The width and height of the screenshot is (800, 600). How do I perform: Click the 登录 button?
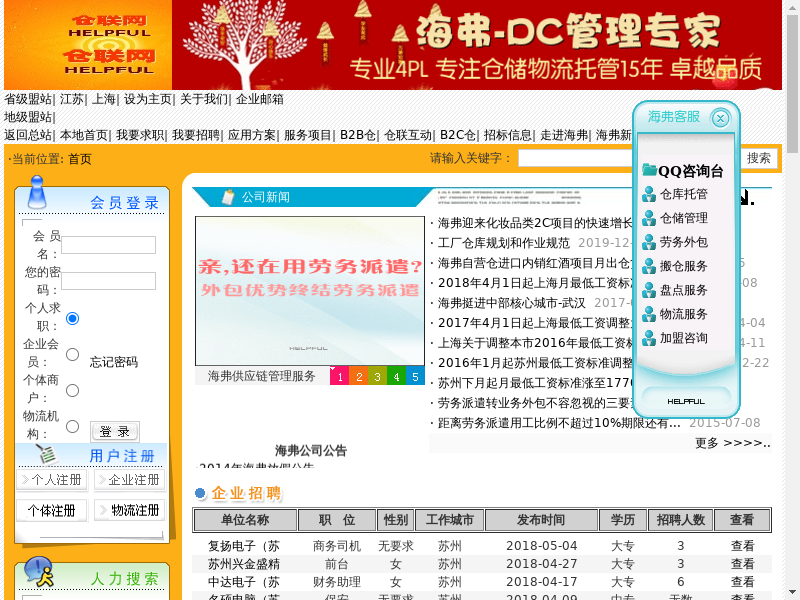click(x=115, y=432)
